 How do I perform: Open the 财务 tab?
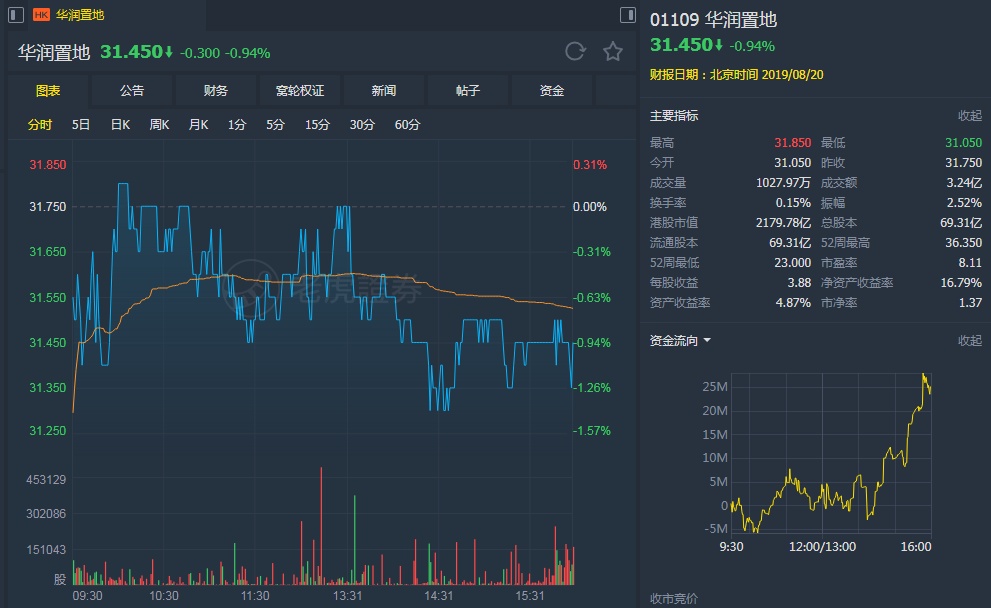tap(216, 91)
